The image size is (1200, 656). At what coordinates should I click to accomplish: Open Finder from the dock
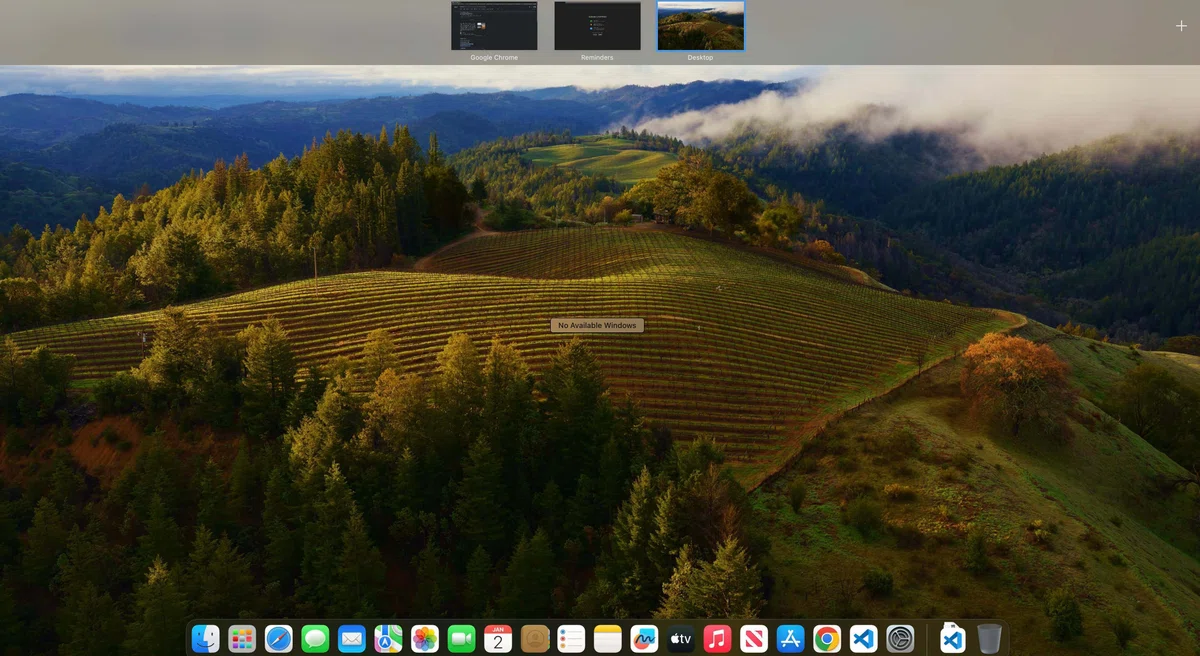coord(206,638)
